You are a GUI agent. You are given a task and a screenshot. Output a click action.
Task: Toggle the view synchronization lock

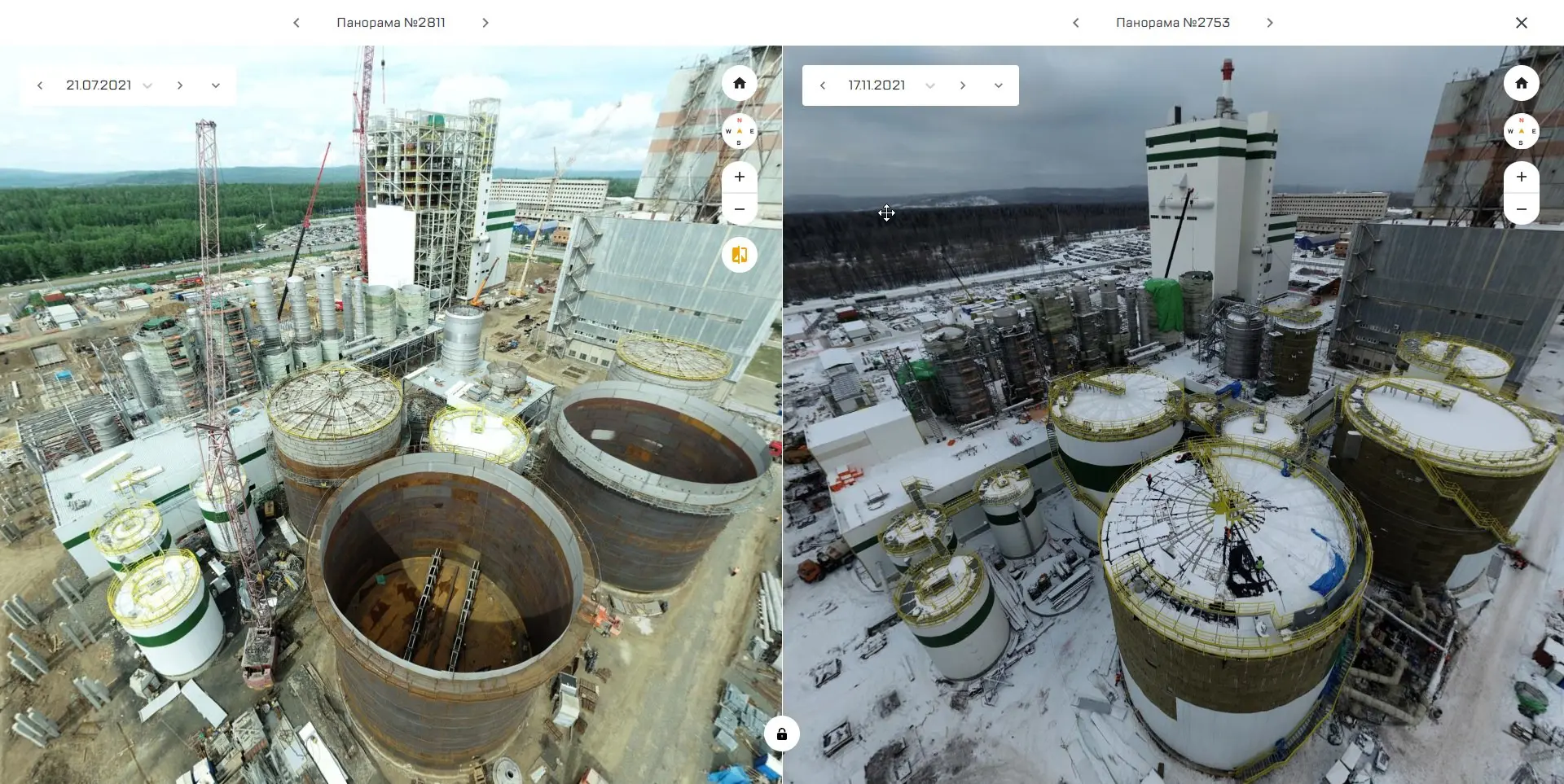781,734
